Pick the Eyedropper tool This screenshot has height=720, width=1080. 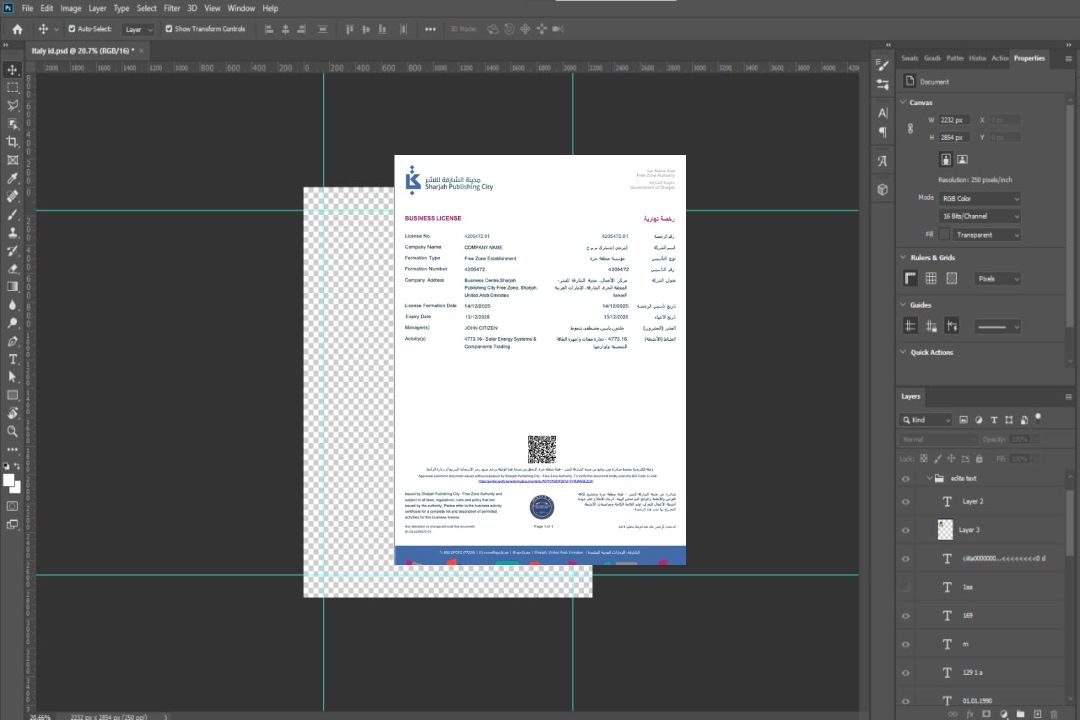(13, 178)
